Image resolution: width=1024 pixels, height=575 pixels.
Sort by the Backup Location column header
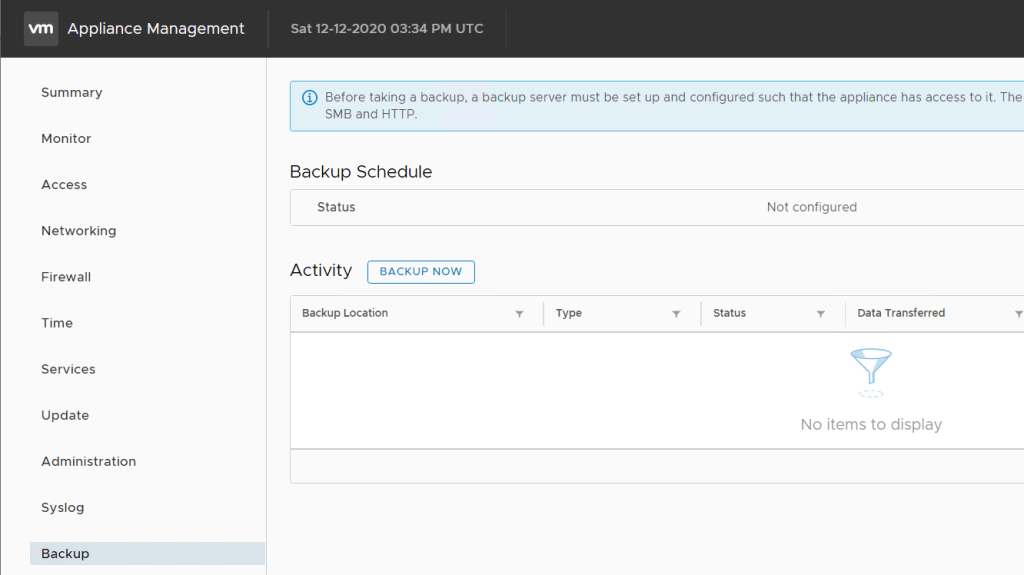coord(345,314)
